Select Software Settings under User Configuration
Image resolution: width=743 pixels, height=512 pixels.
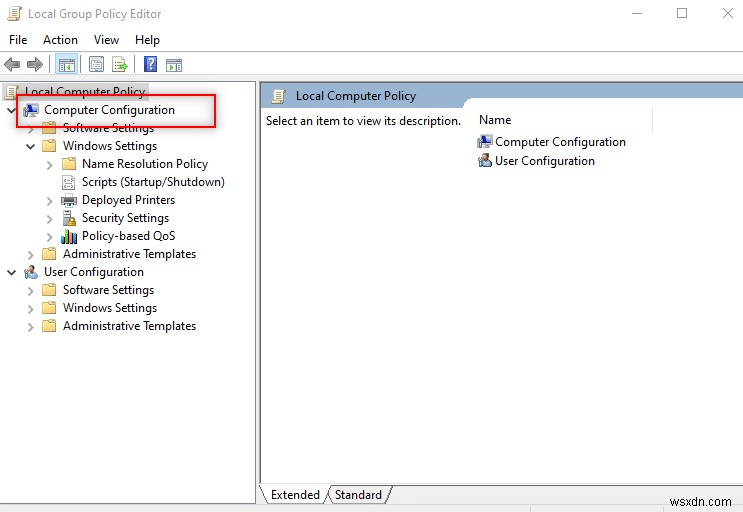pyautogui.click(x=109, y=290)
